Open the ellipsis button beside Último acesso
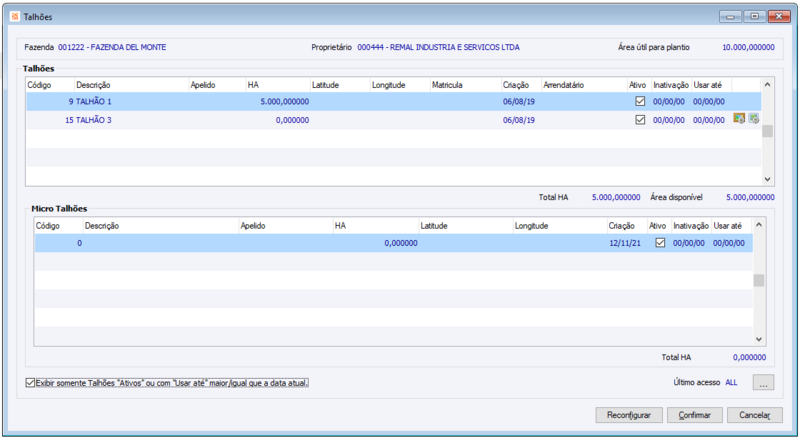This screenshot has height=438, width=800. click(763, 382)
